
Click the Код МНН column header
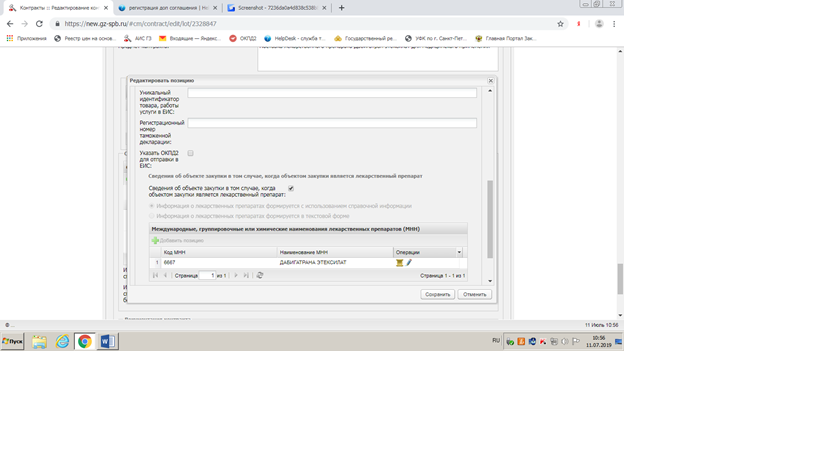click(x=219, y=252)
